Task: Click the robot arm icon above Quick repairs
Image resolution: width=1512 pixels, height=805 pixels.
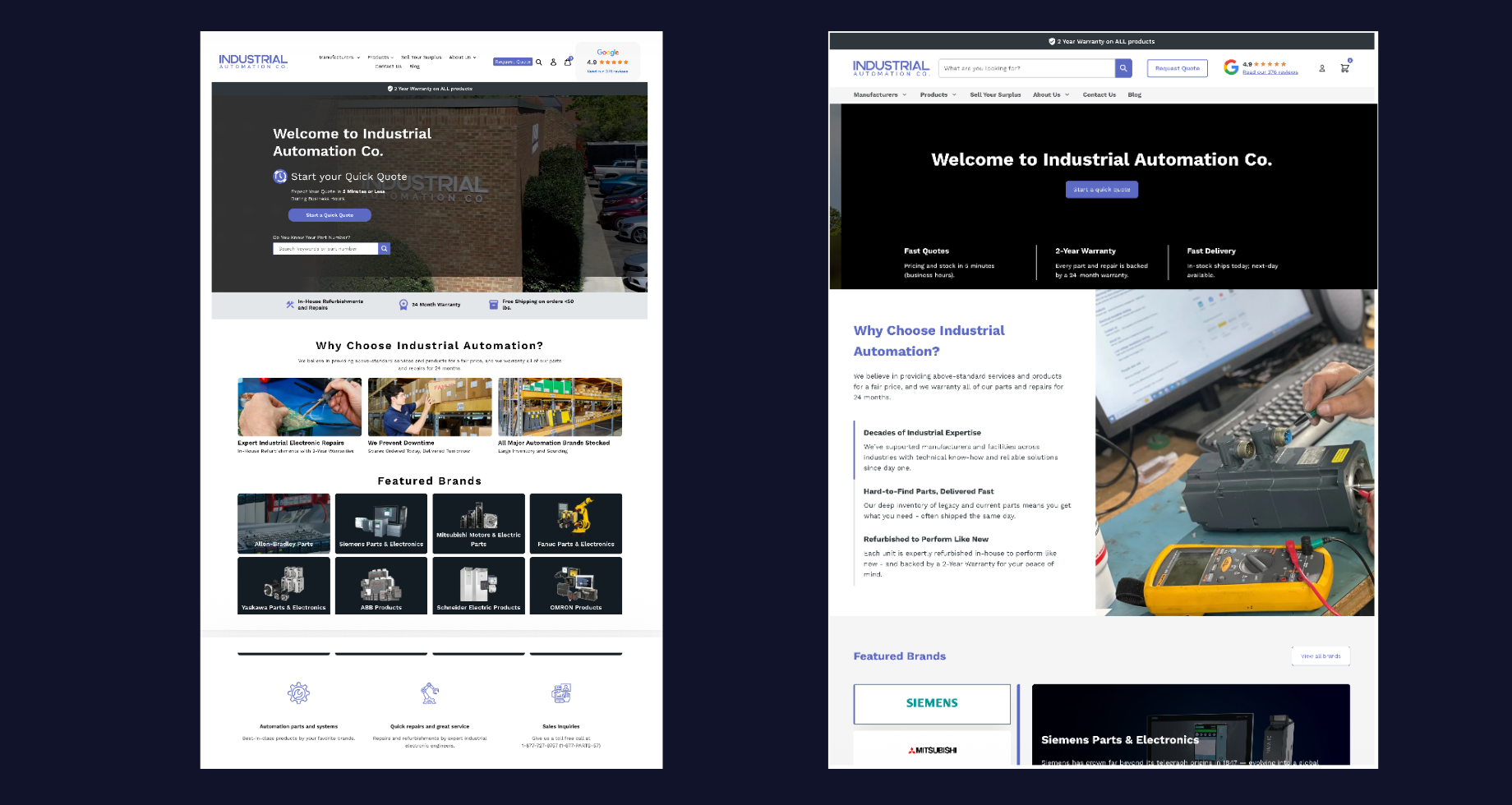Action: pyautogui.click(x=430, y=693)
